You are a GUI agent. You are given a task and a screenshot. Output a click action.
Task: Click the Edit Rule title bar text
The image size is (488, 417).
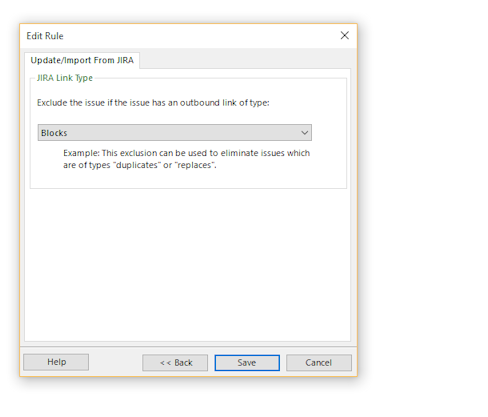coord(45,36)
